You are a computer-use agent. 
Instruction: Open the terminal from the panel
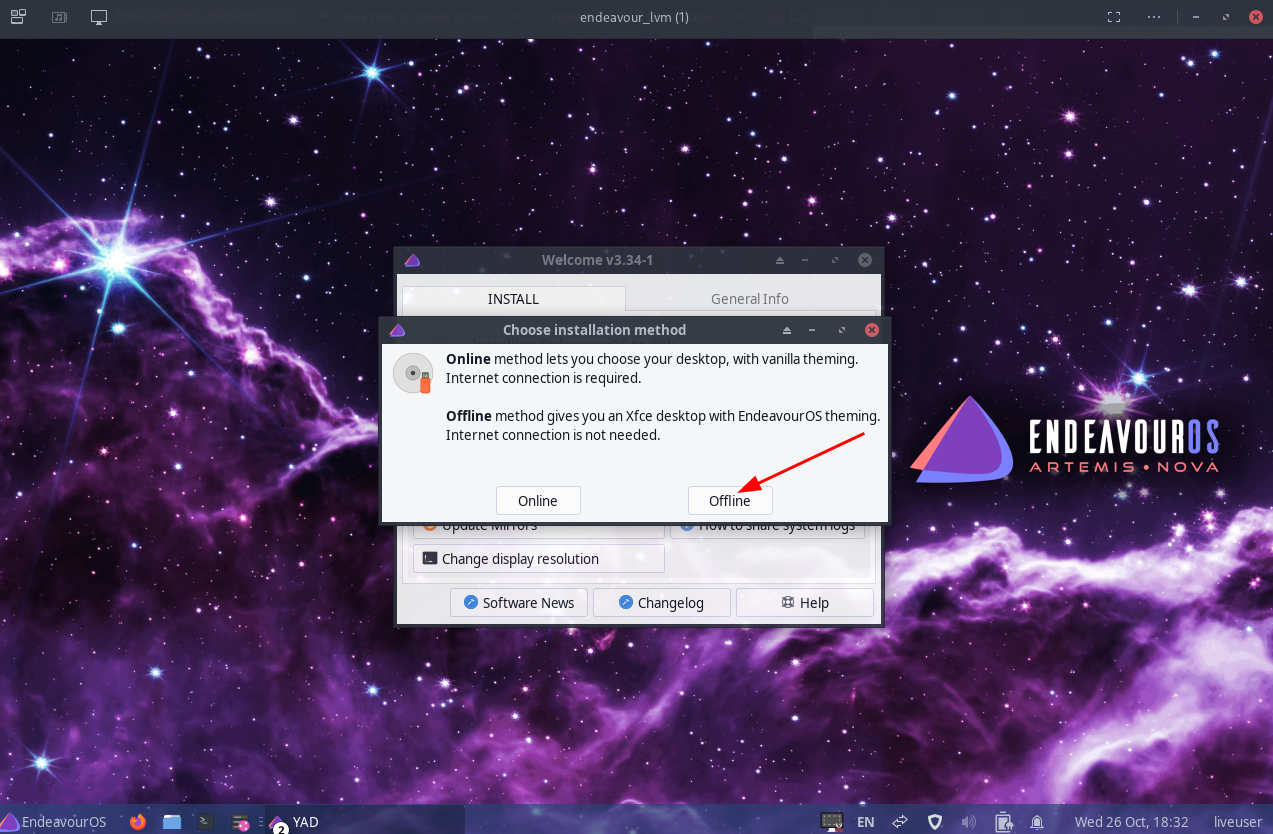(x=205, y=822)
